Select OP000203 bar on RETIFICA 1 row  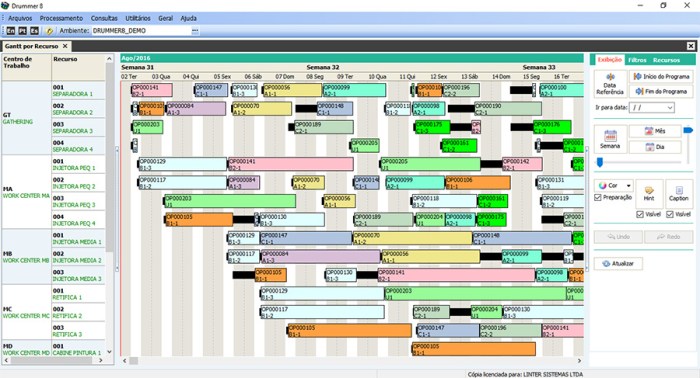475,294
